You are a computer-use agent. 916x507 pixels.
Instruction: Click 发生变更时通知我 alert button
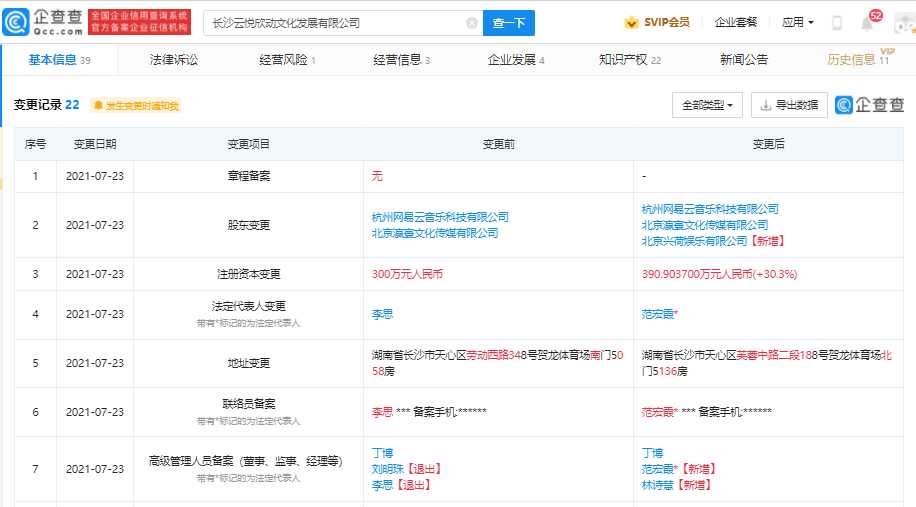(x=136, y=106)
